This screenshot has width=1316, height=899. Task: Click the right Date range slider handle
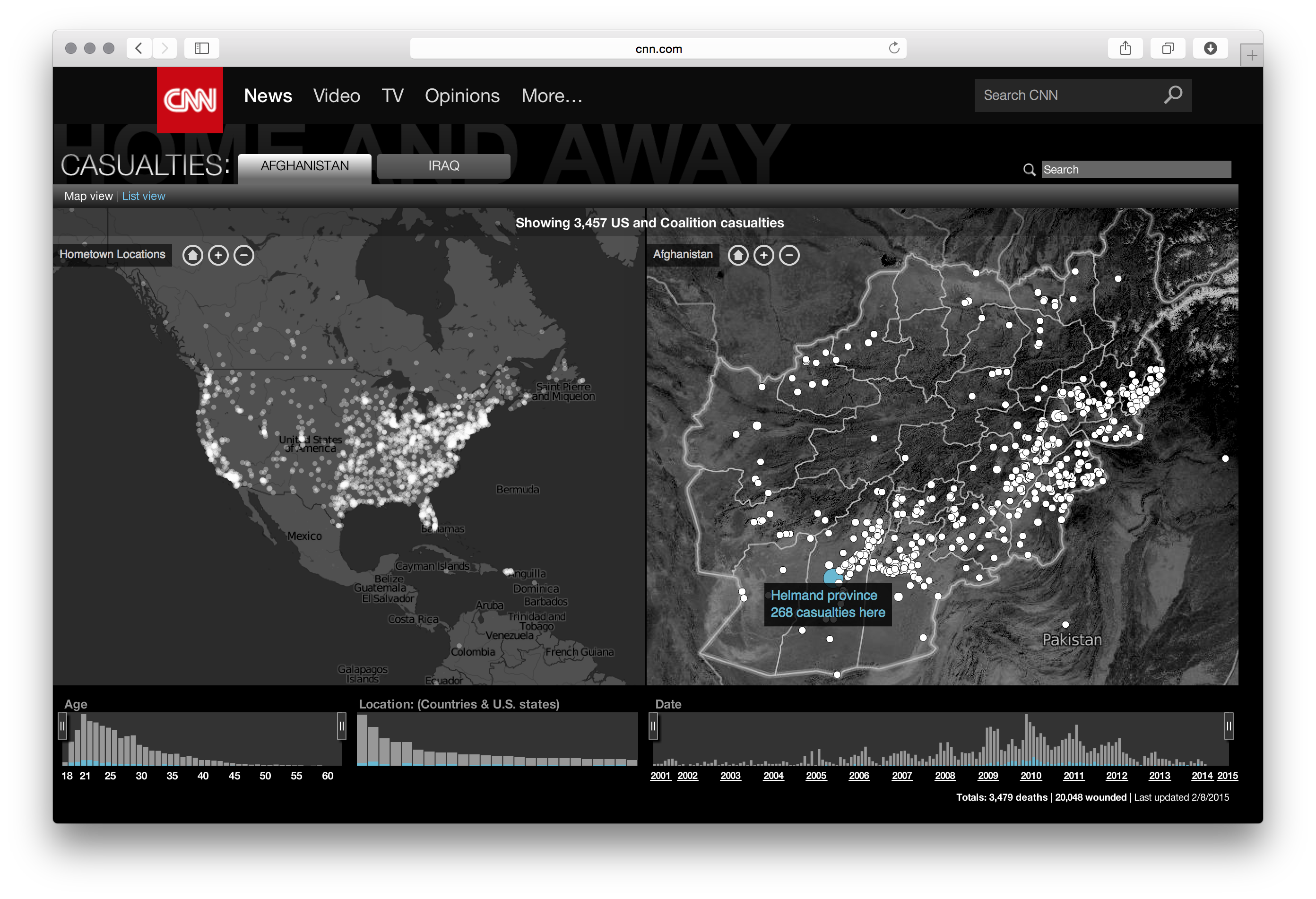pyautogui.click(x=1228, y=726)
